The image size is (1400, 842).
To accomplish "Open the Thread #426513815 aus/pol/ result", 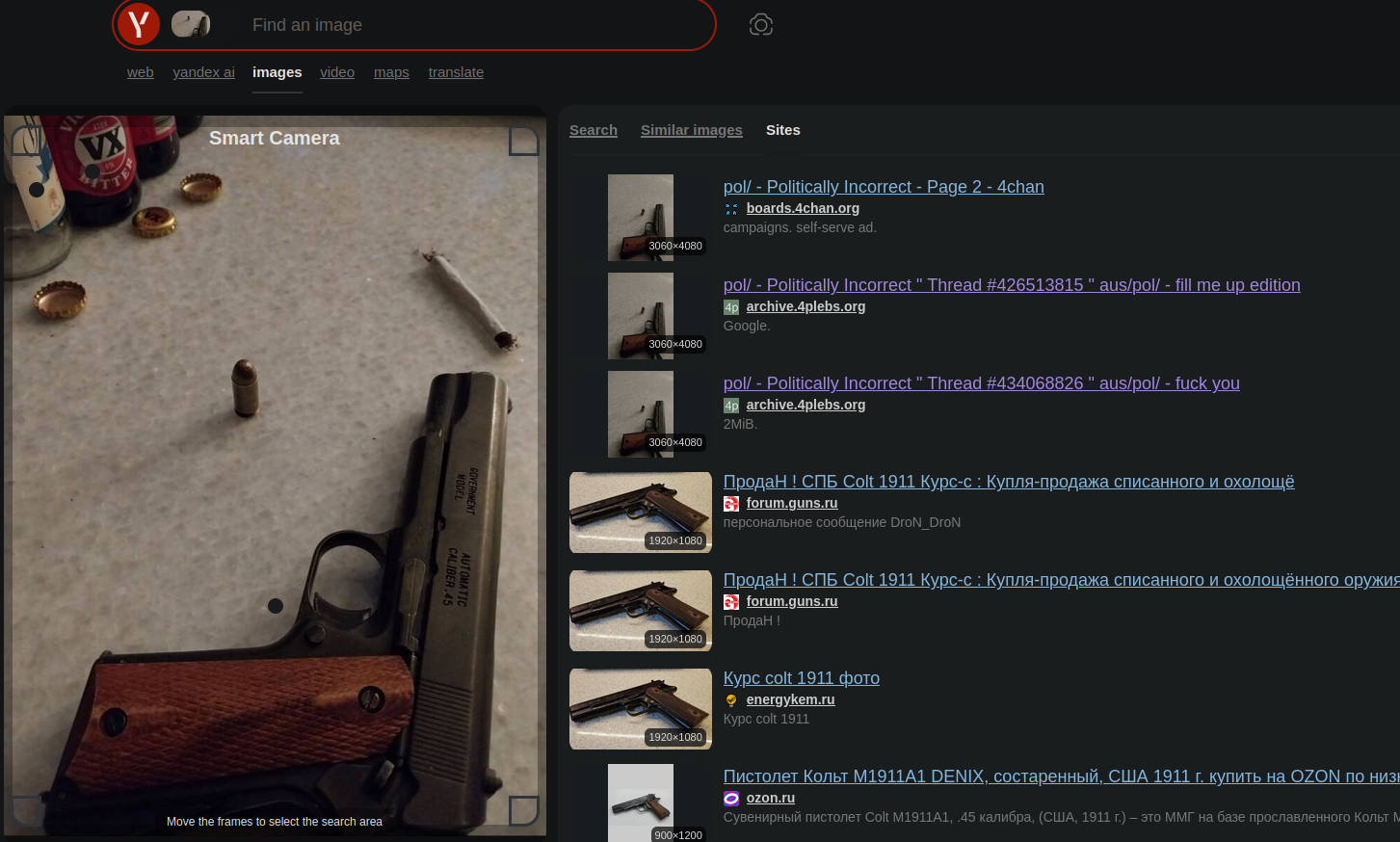I will pos(1012,285).
